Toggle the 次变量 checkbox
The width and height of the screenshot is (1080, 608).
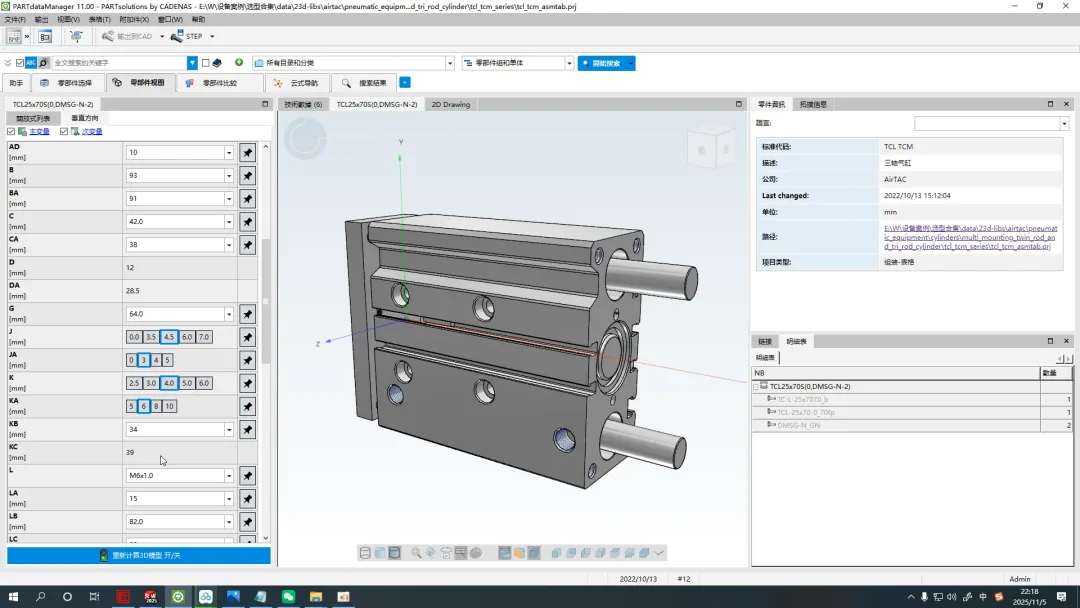coord(64,132)
